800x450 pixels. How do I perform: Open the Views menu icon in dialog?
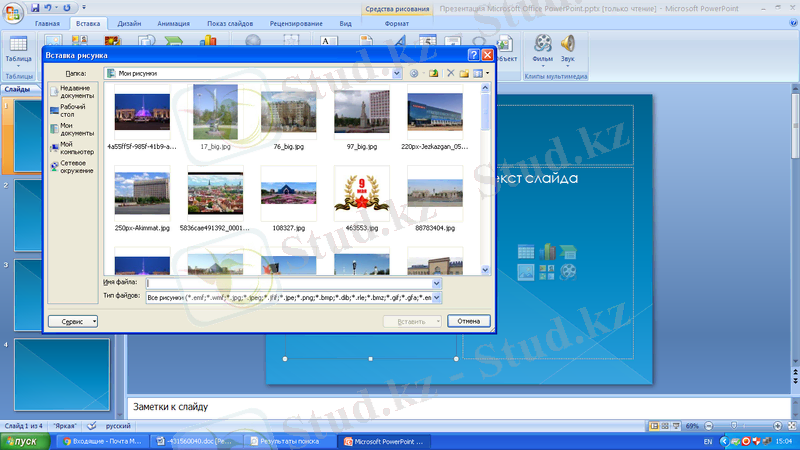(478, 73)
